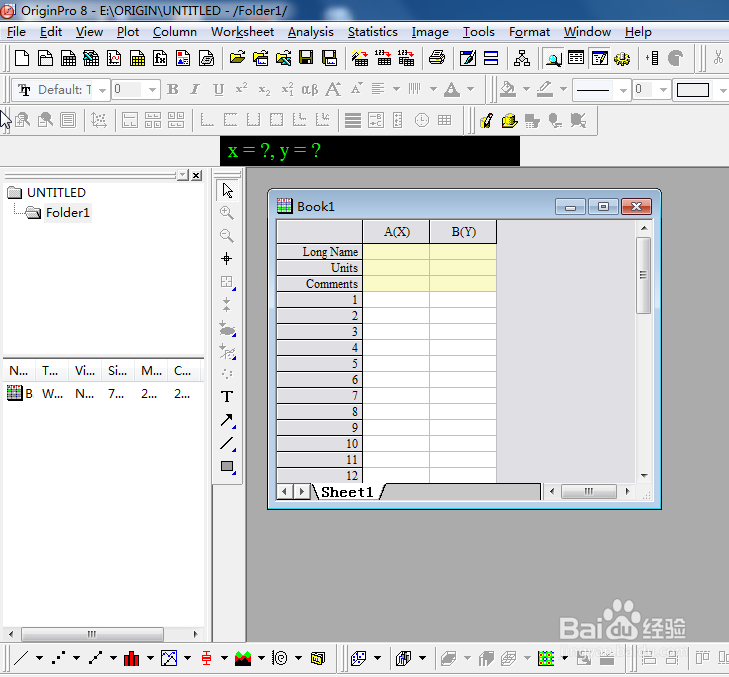This screenshot has width=729, height=677.
Task: Open the Statistics menu
Action: pyautogui.click(x=372, y=32)
